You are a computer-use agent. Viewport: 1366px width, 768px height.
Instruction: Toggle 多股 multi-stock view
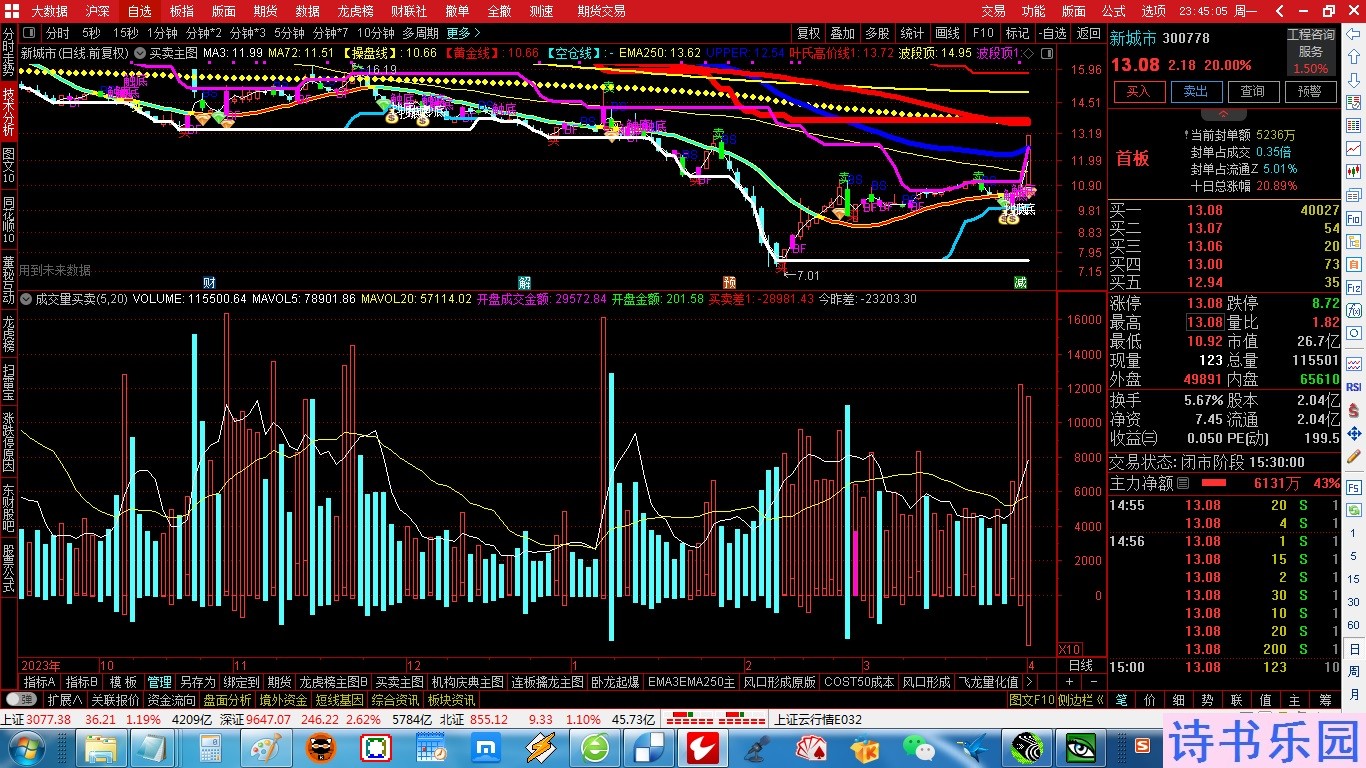[x=878, y=33]
